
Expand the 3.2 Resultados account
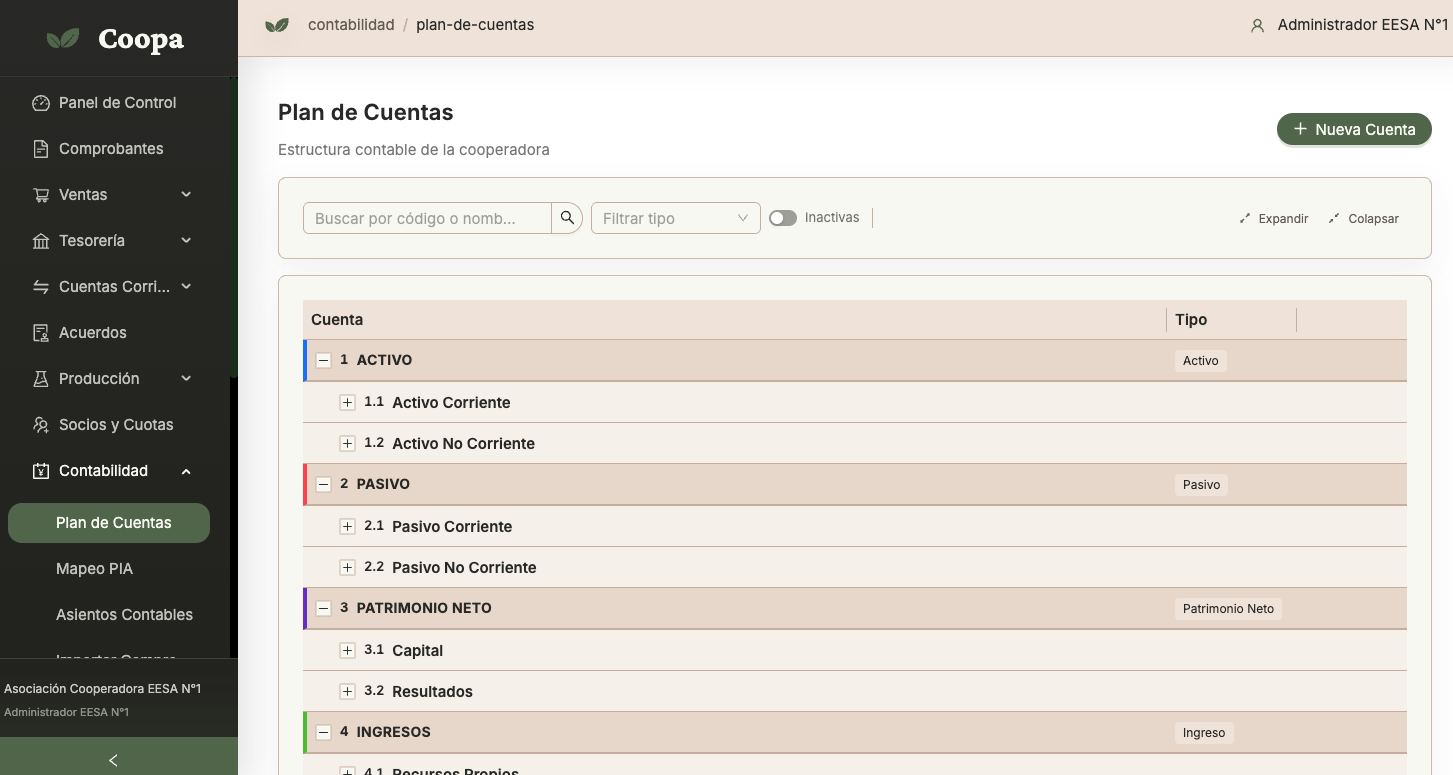coord(347,691)
